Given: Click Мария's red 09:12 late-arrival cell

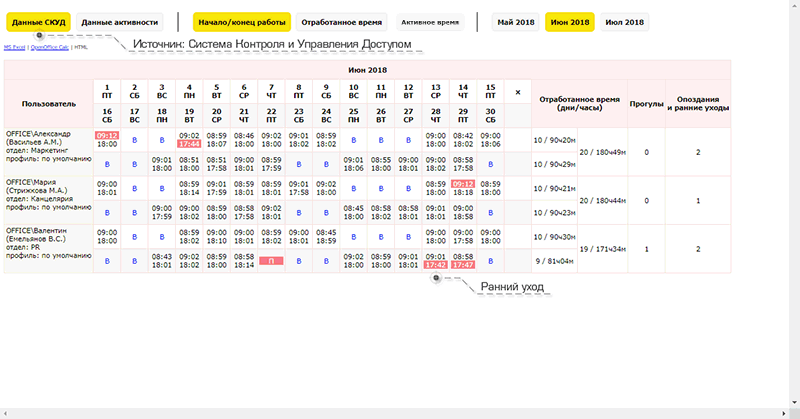Looking at the screenshot, I should (x=462, y=184).
